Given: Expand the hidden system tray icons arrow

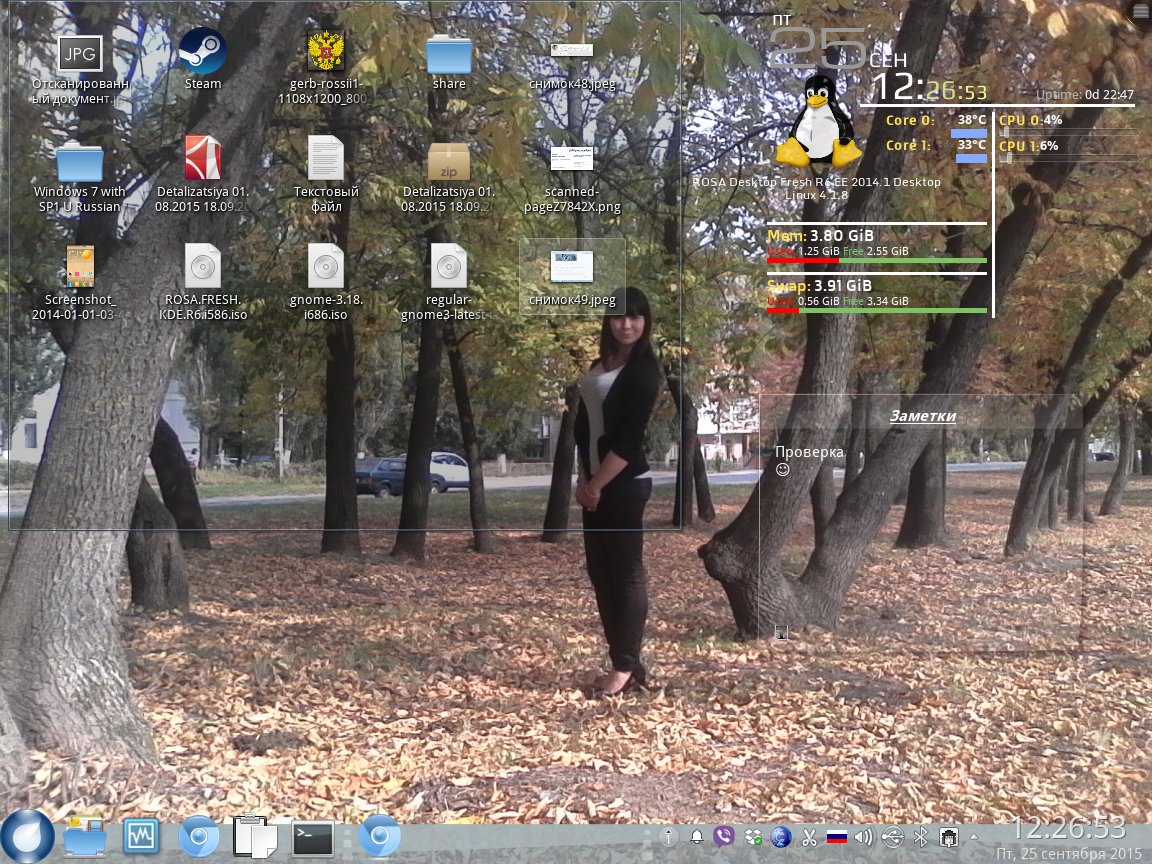Looking at the screenshot, I should (x=974, y=836).
